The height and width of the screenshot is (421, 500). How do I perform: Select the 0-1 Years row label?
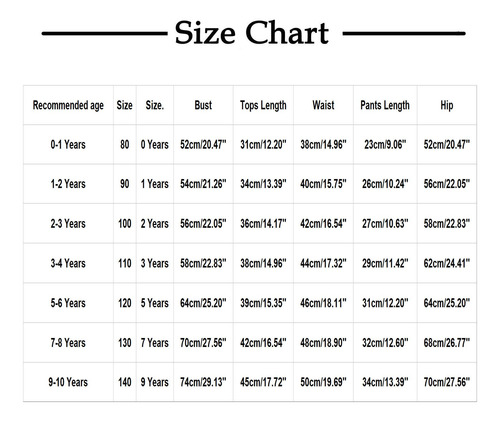[68, 145]
